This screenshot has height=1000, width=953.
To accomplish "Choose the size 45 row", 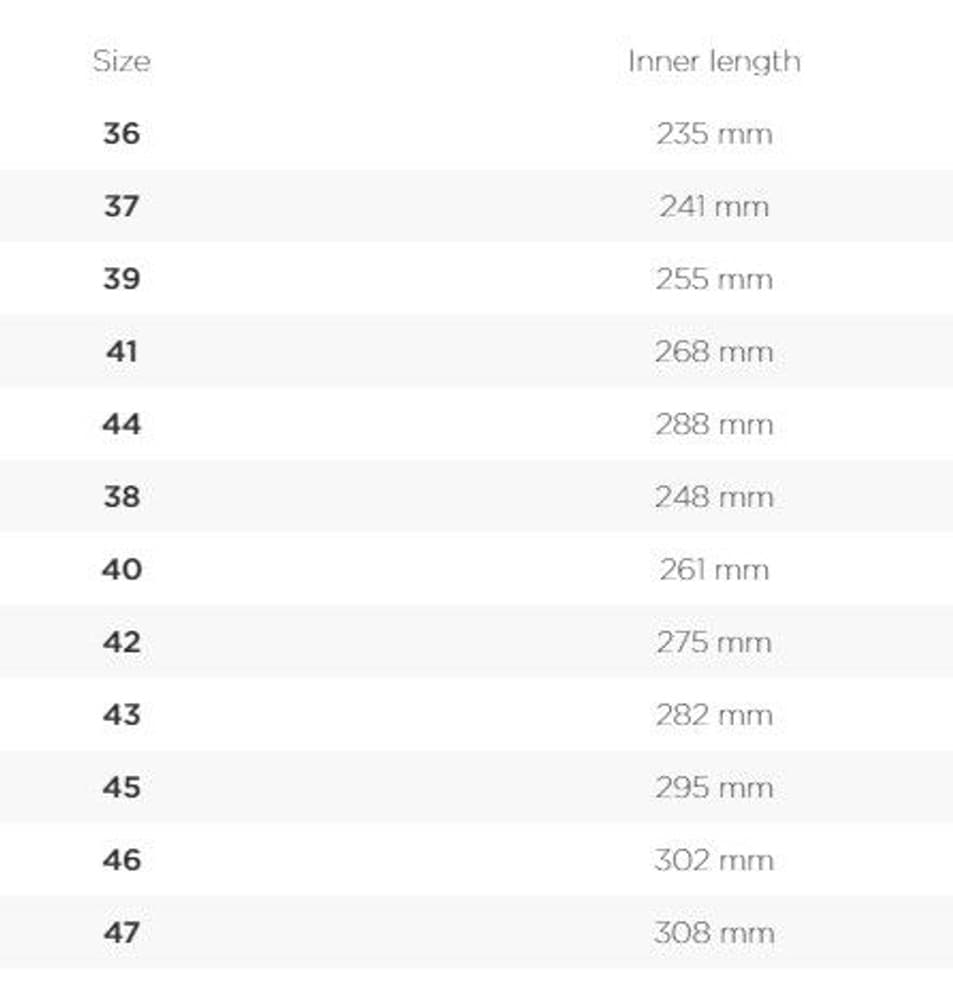I will [x=121, y=788].
